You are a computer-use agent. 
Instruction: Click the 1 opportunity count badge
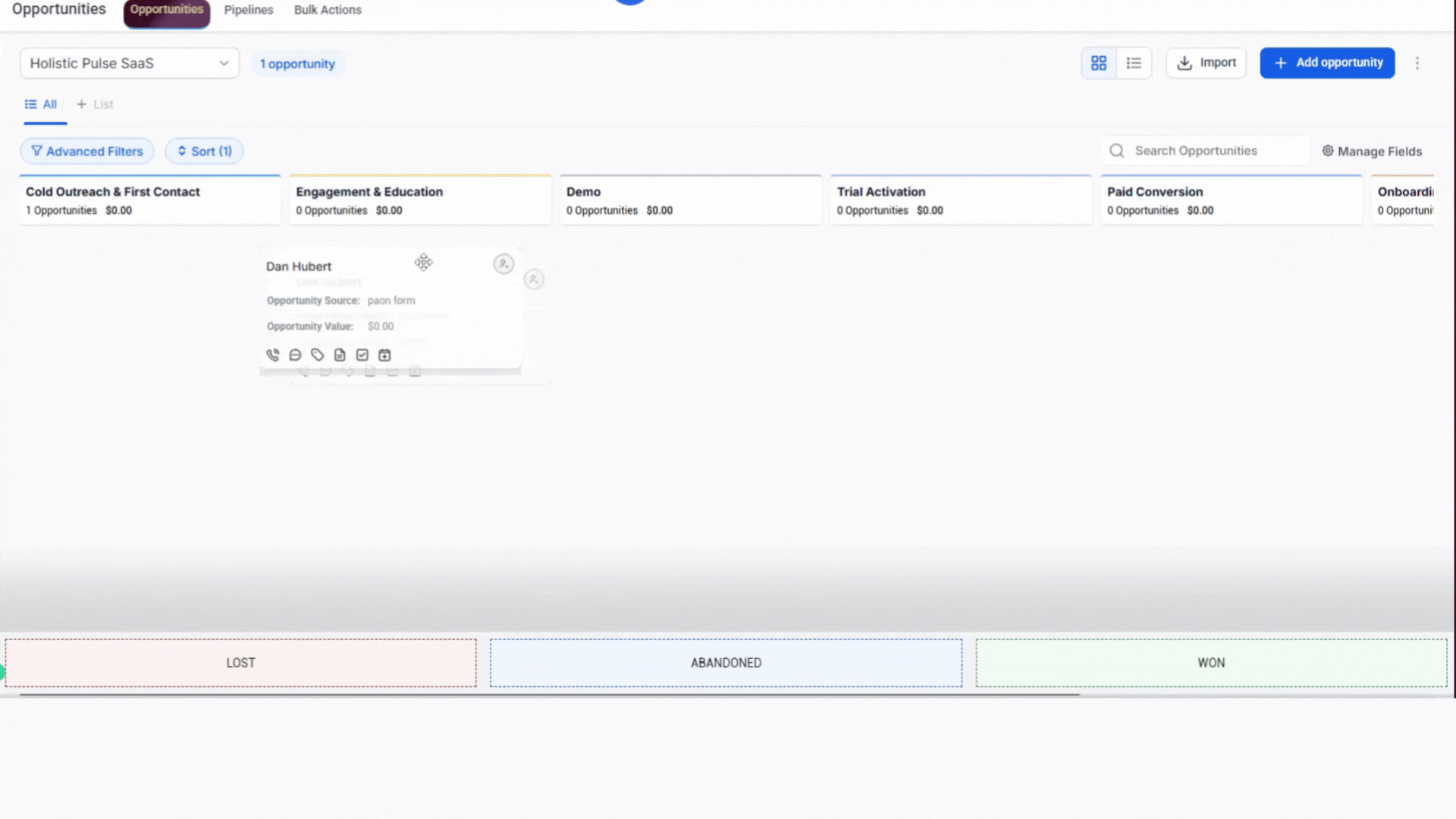click(x=297, y=64)
